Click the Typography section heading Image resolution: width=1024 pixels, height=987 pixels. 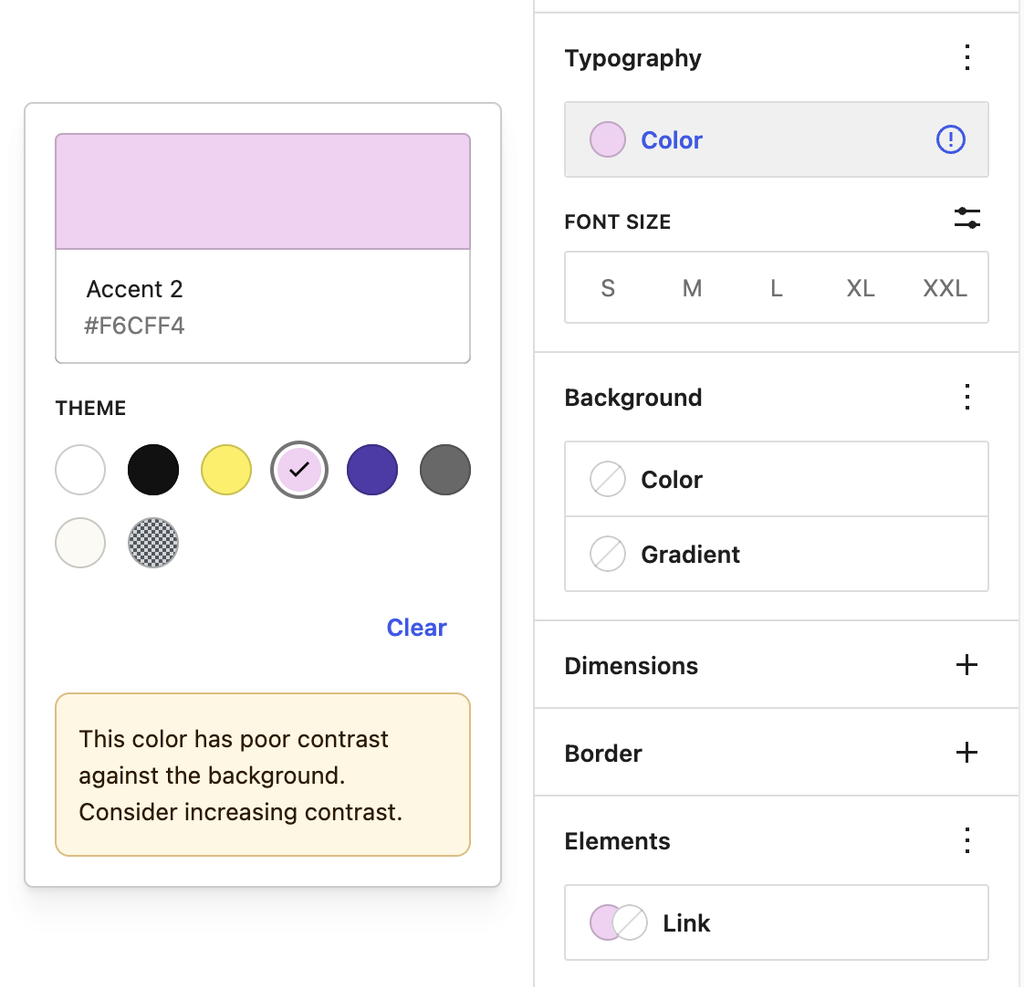(x=633, y=58)
